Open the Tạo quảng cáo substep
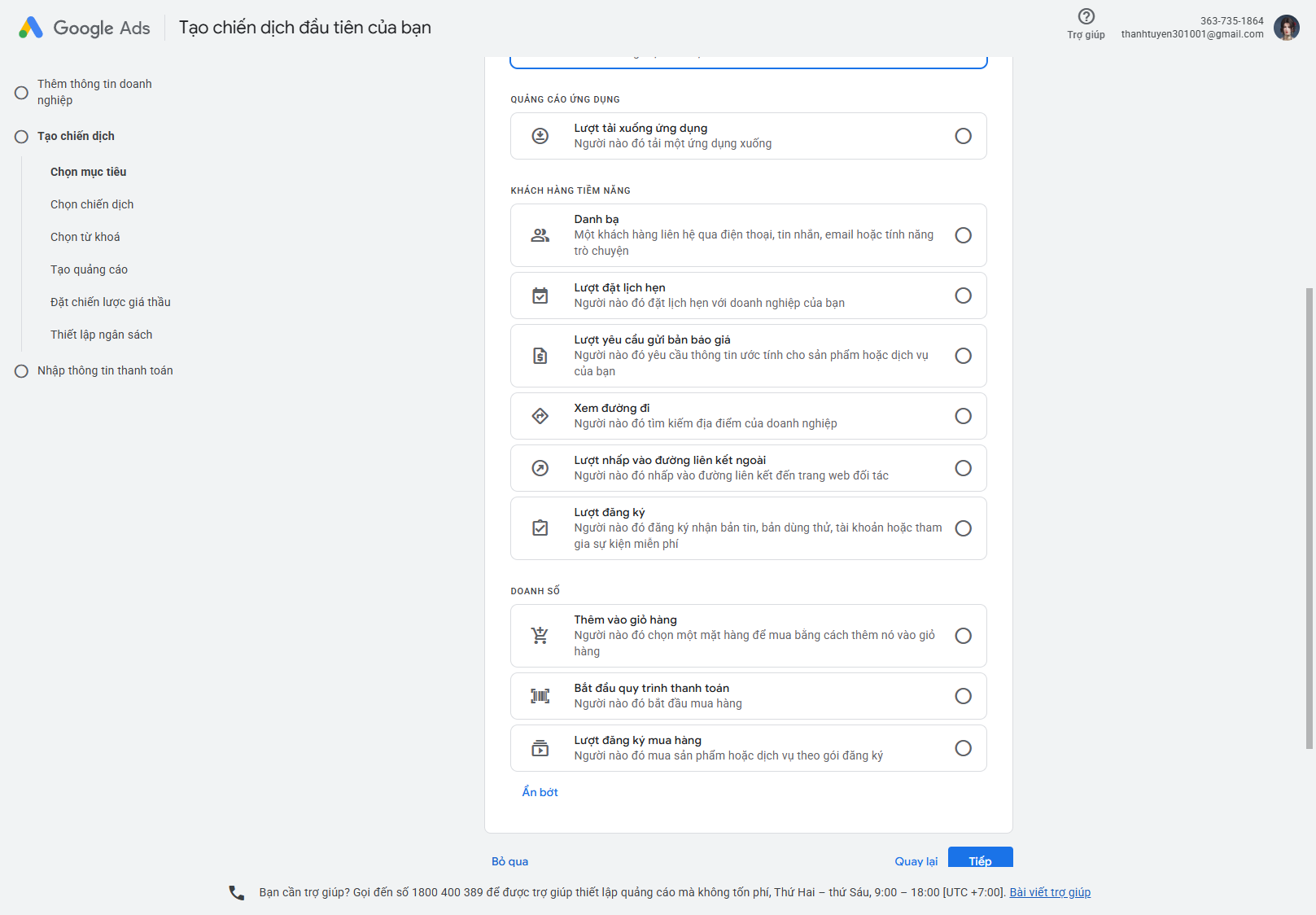Viewport: 1316px width, 915px height. [x=89, y=269]
